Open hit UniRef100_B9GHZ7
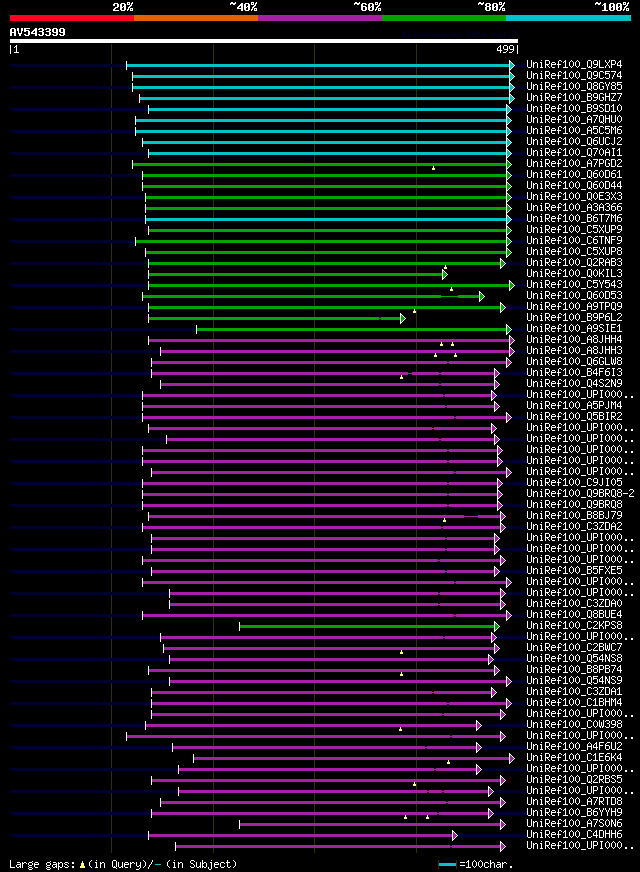Image resolution: width=640 pixels, height=872 pixels. click(x=574, y=97)
